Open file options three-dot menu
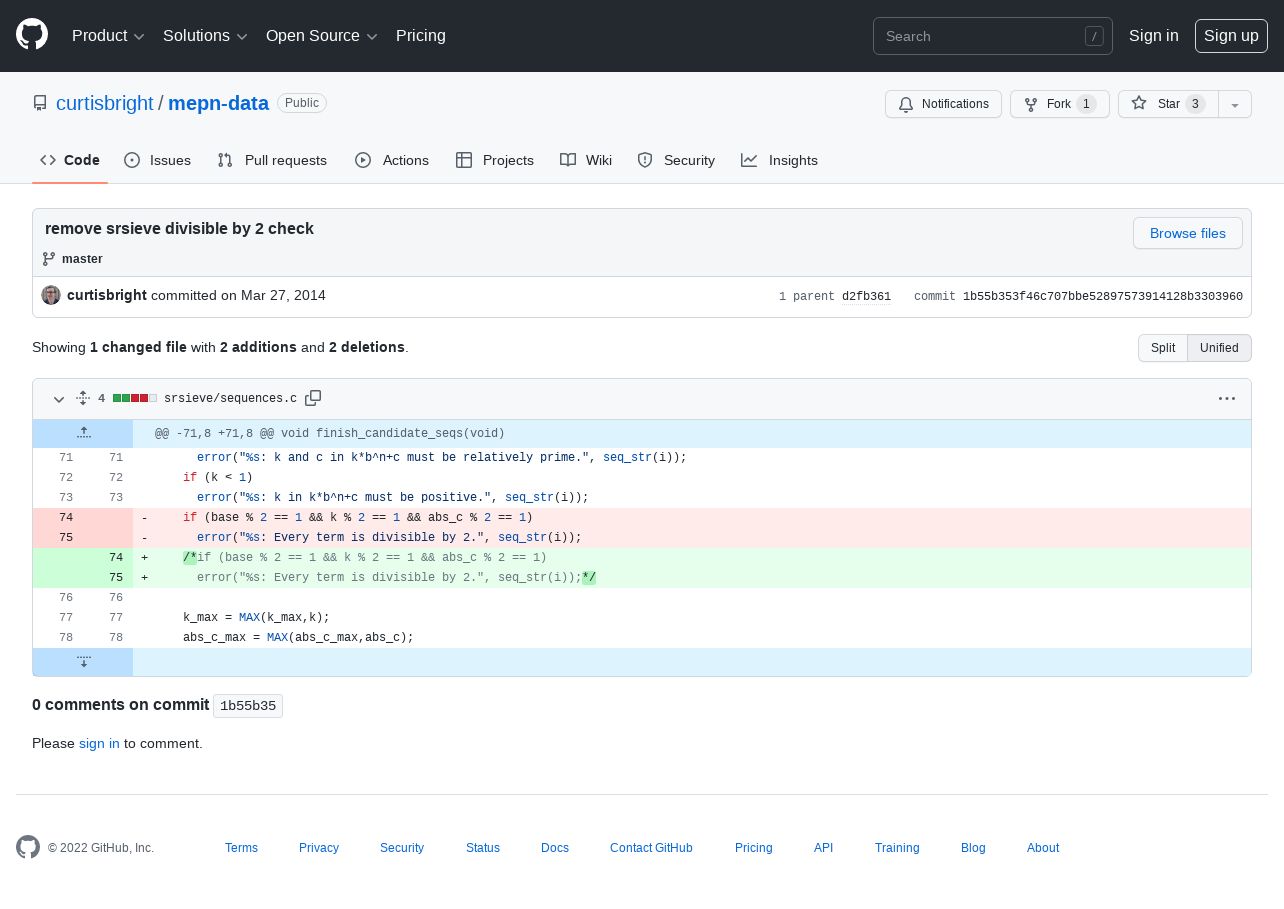Screen dimensions: 1284x909 coord(1227,398)
